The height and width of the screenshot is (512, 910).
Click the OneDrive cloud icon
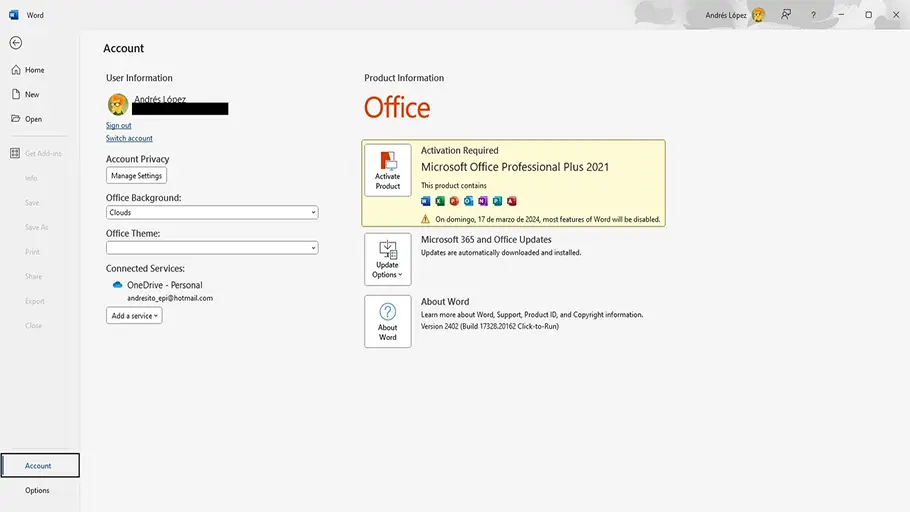(x=117, y=285)
